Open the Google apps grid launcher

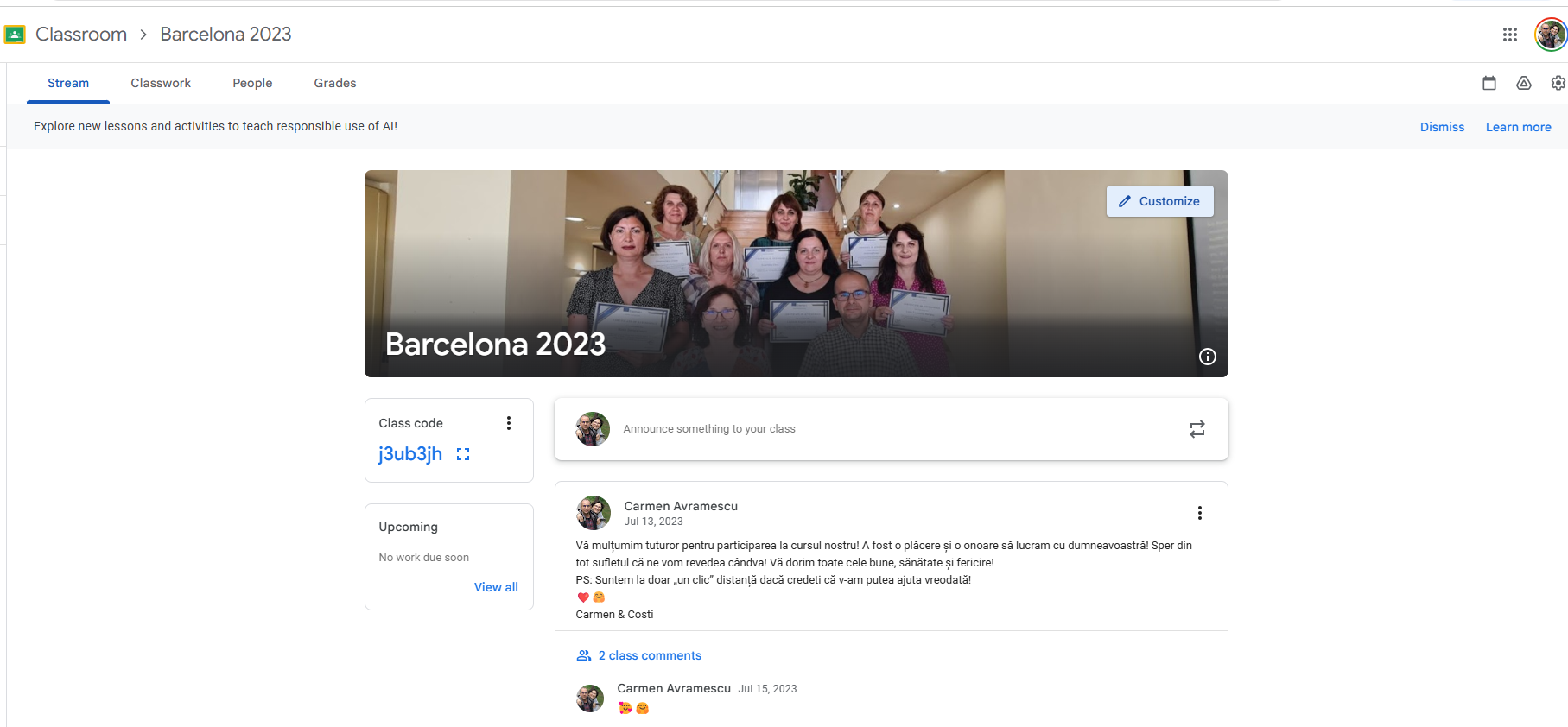[x=1509, y=35]
